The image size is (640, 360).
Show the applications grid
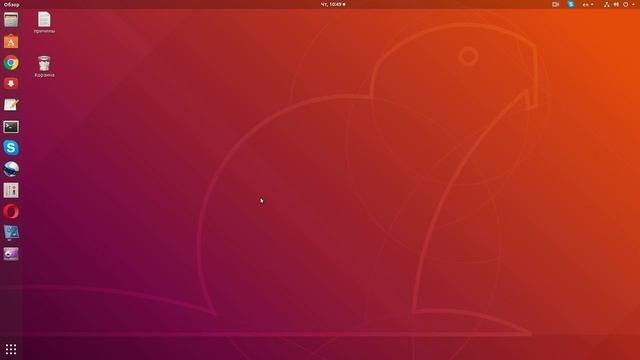pyautogui.click(x=11, y=349)
